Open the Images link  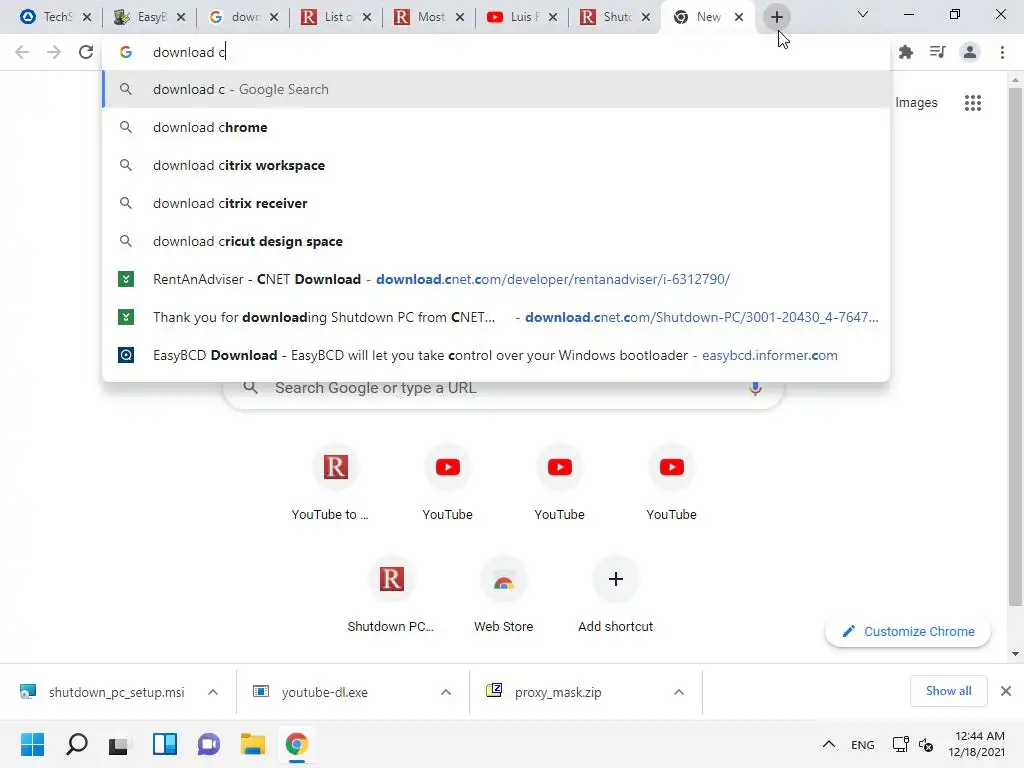pyautogui.click(x=916, y=103)
